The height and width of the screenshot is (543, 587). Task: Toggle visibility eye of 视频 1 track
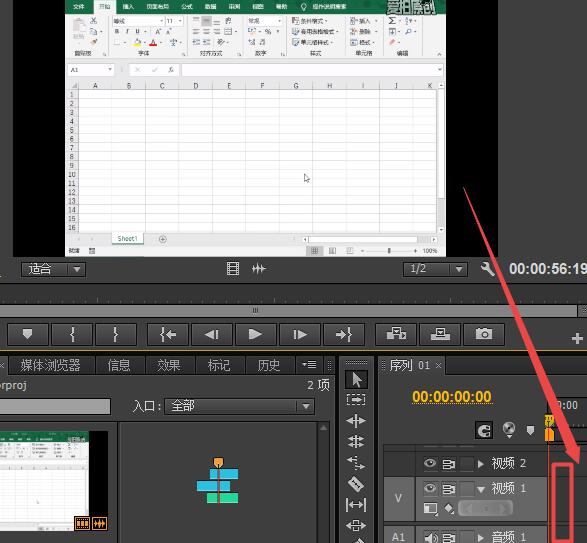click(x=430, y=488)
